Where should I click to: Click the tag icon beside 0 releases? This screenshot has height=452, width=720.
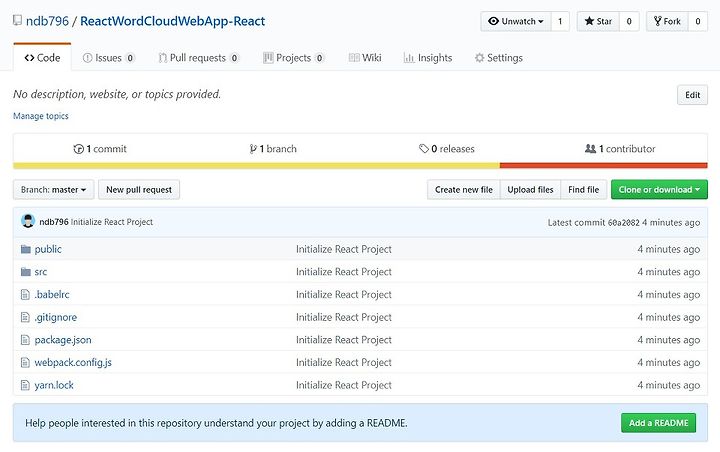[x=423, y=148]
